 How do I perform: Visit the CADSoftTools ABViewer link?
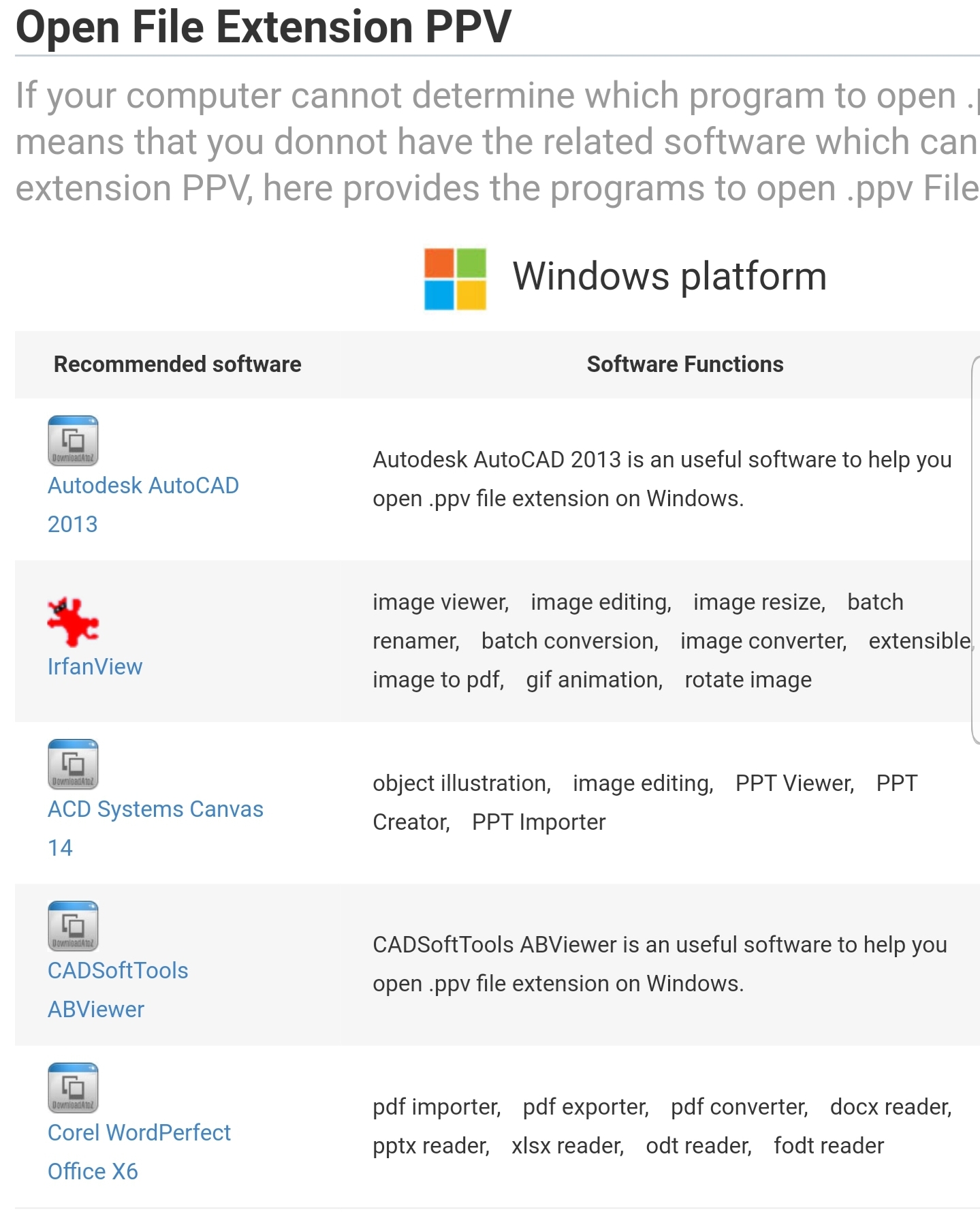118,990
